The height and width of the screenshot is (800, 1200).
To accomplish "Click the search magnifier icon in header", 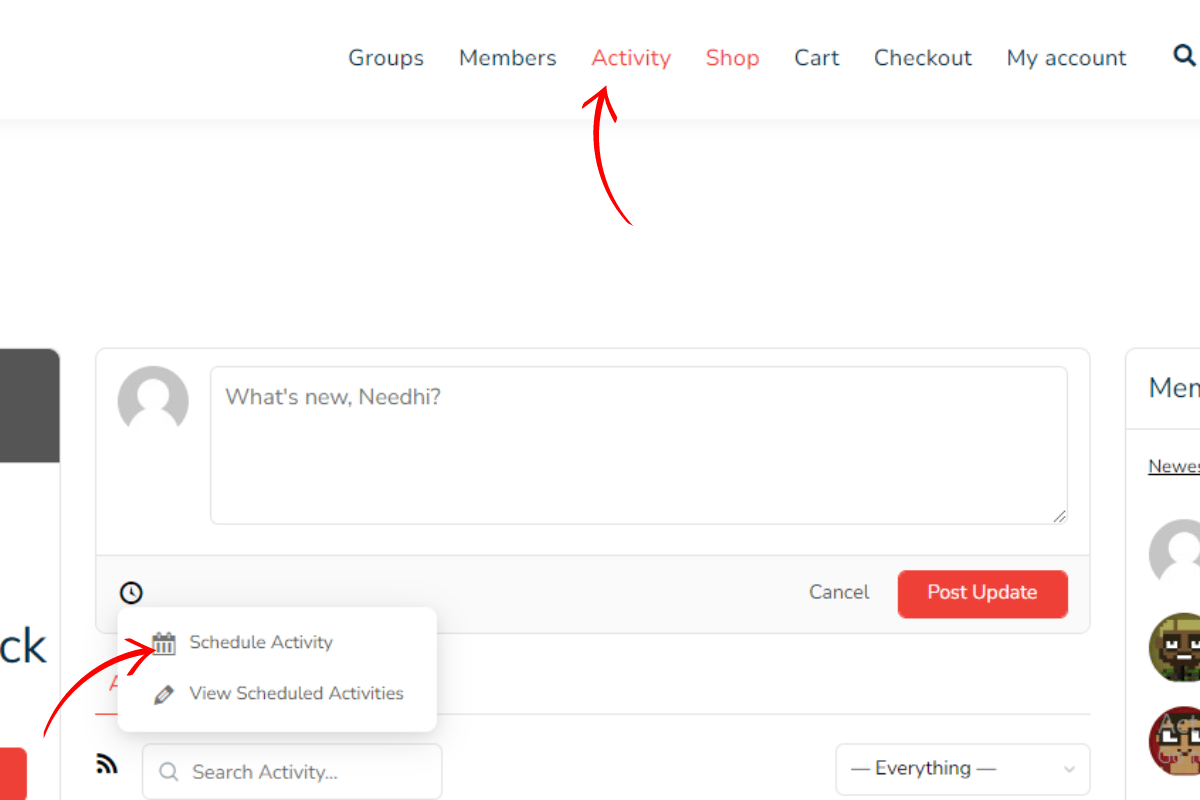I will tap(1185, 56).
